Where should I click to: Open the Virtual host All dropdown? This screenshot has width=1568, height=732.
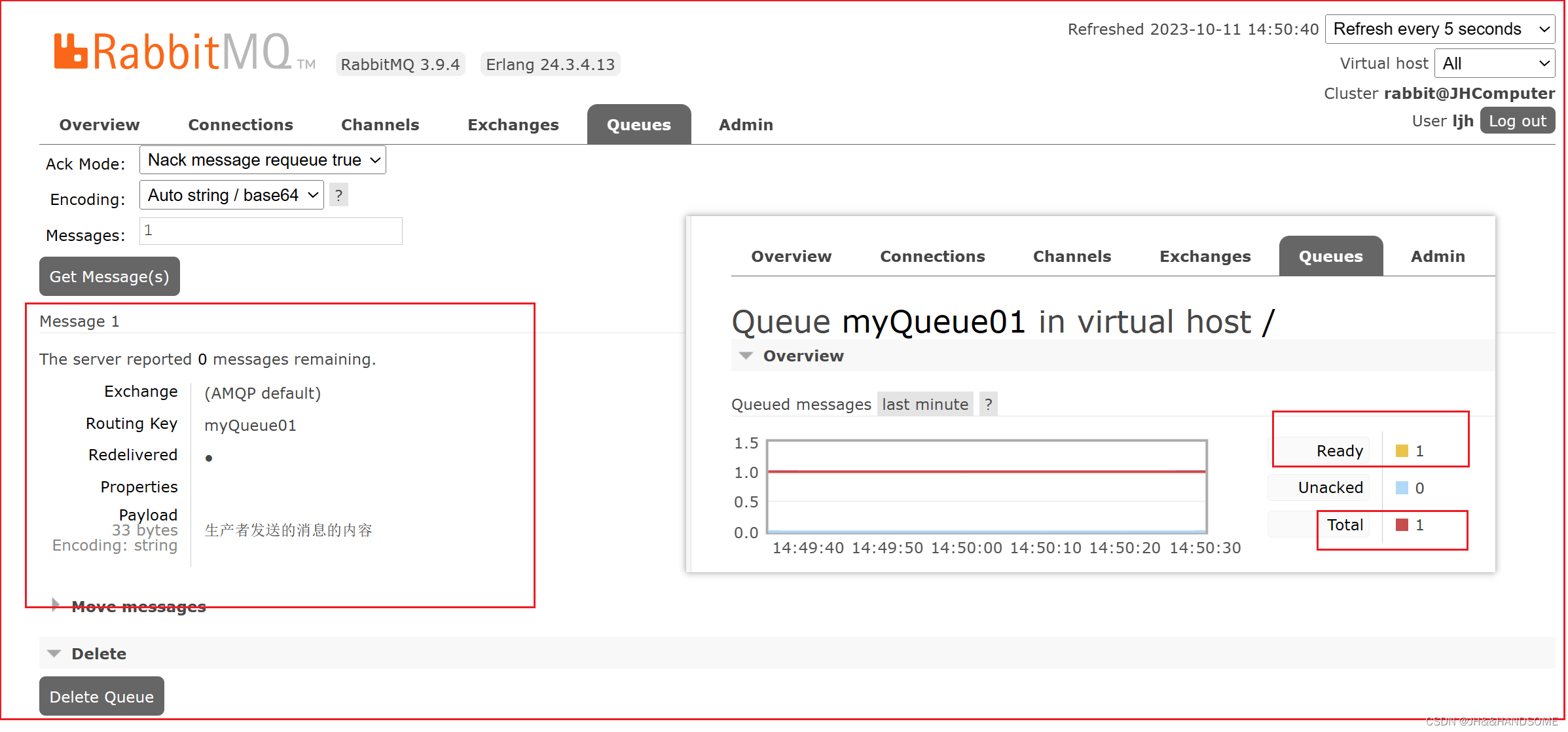click(1494, 64)
